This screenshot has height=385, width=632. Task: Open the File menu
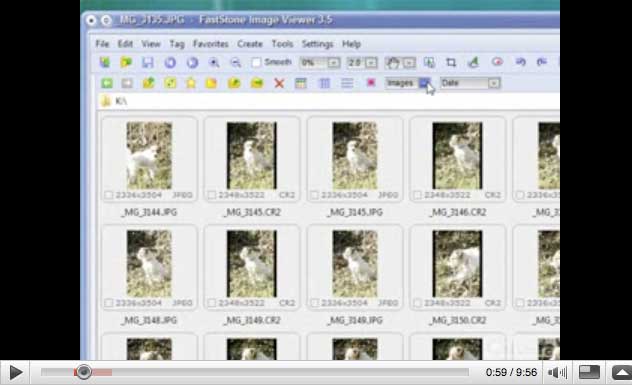[102, 44]
